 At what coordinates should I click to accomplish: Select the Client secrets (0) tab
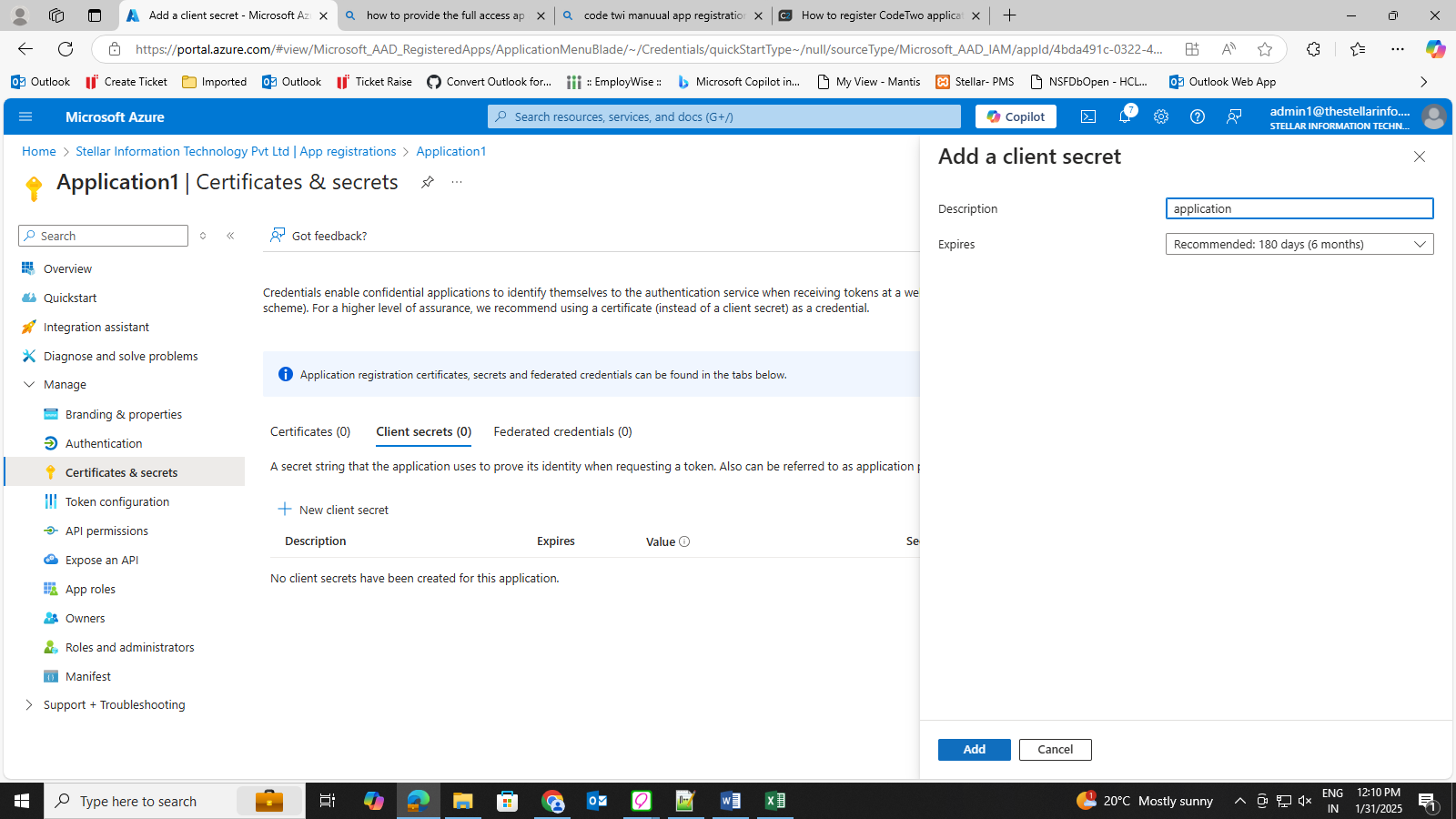point(424,431)
